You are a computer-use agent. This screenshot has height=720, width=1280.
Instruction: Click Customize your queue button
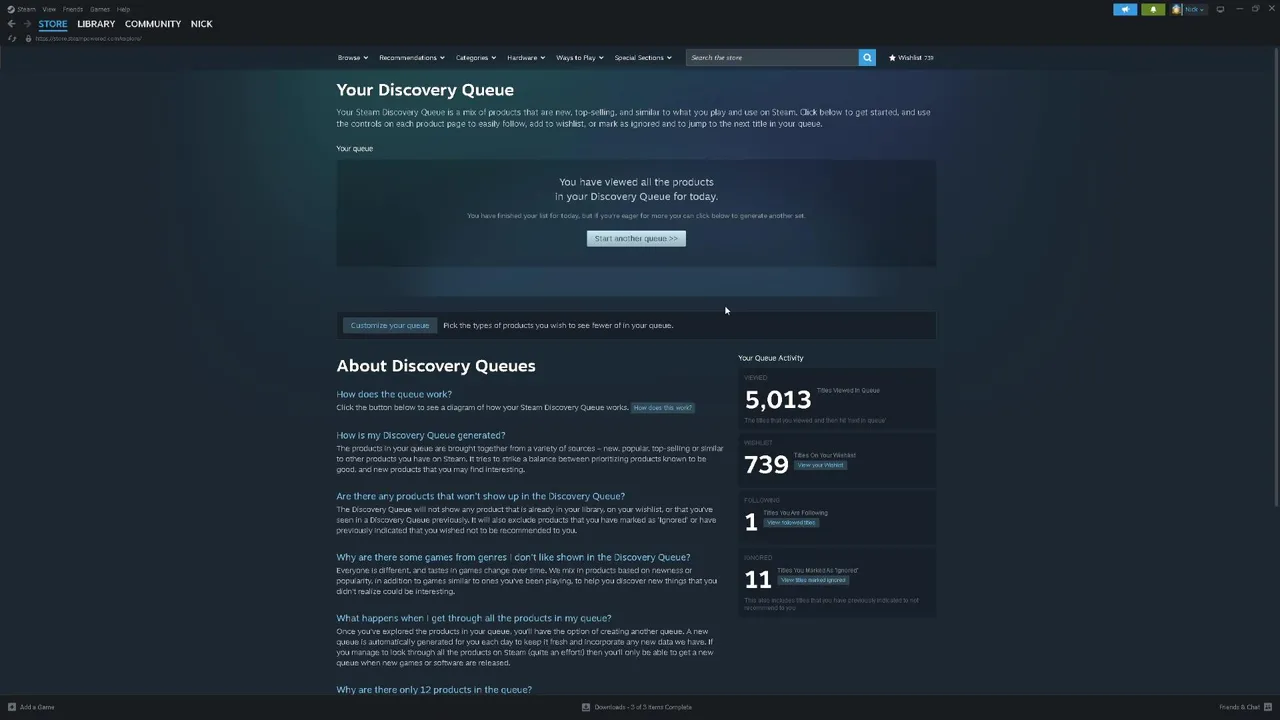click(390, 325)
